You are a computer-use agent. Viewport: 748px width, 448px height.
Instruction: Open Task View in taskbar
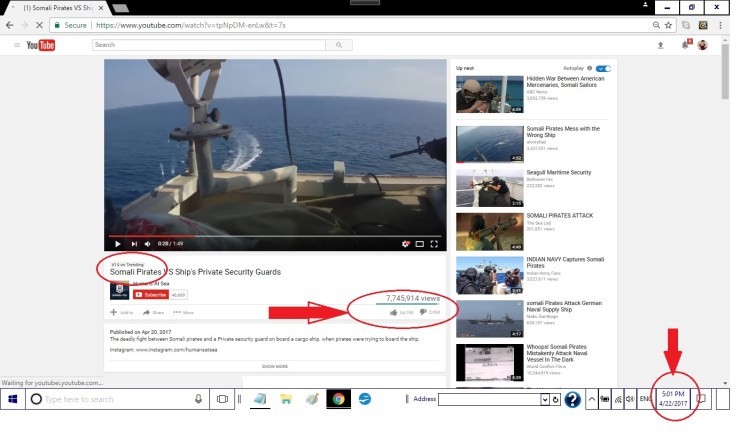pyautogui.click(x=222, y=399)
